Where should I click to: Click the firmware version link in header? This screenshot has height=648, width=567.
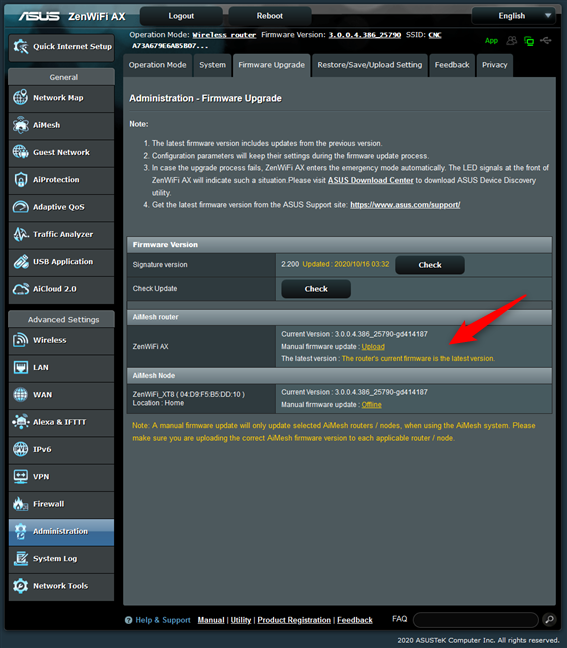pos(365,35)
